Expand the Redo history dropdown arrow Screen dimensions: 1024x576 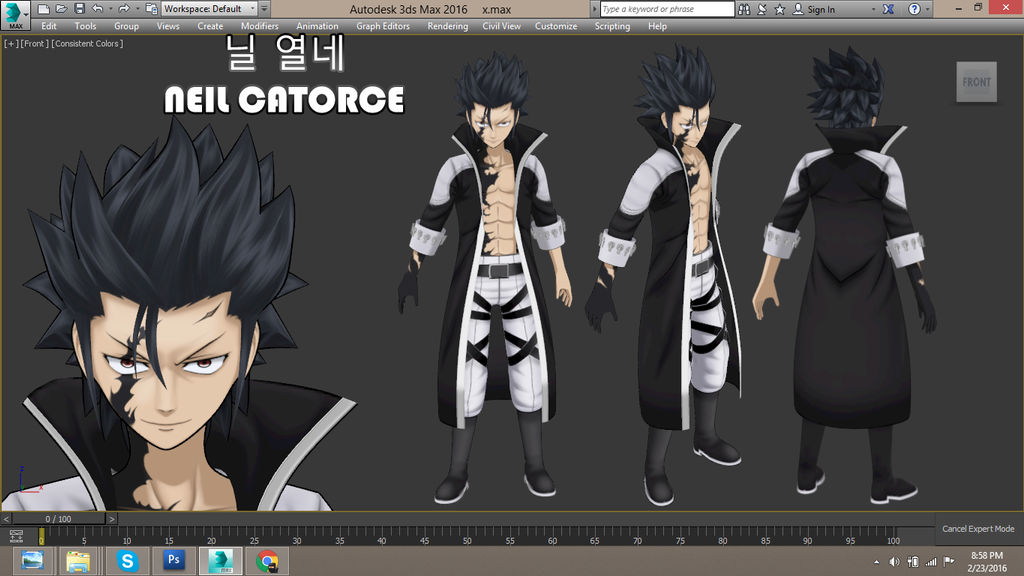136,9
